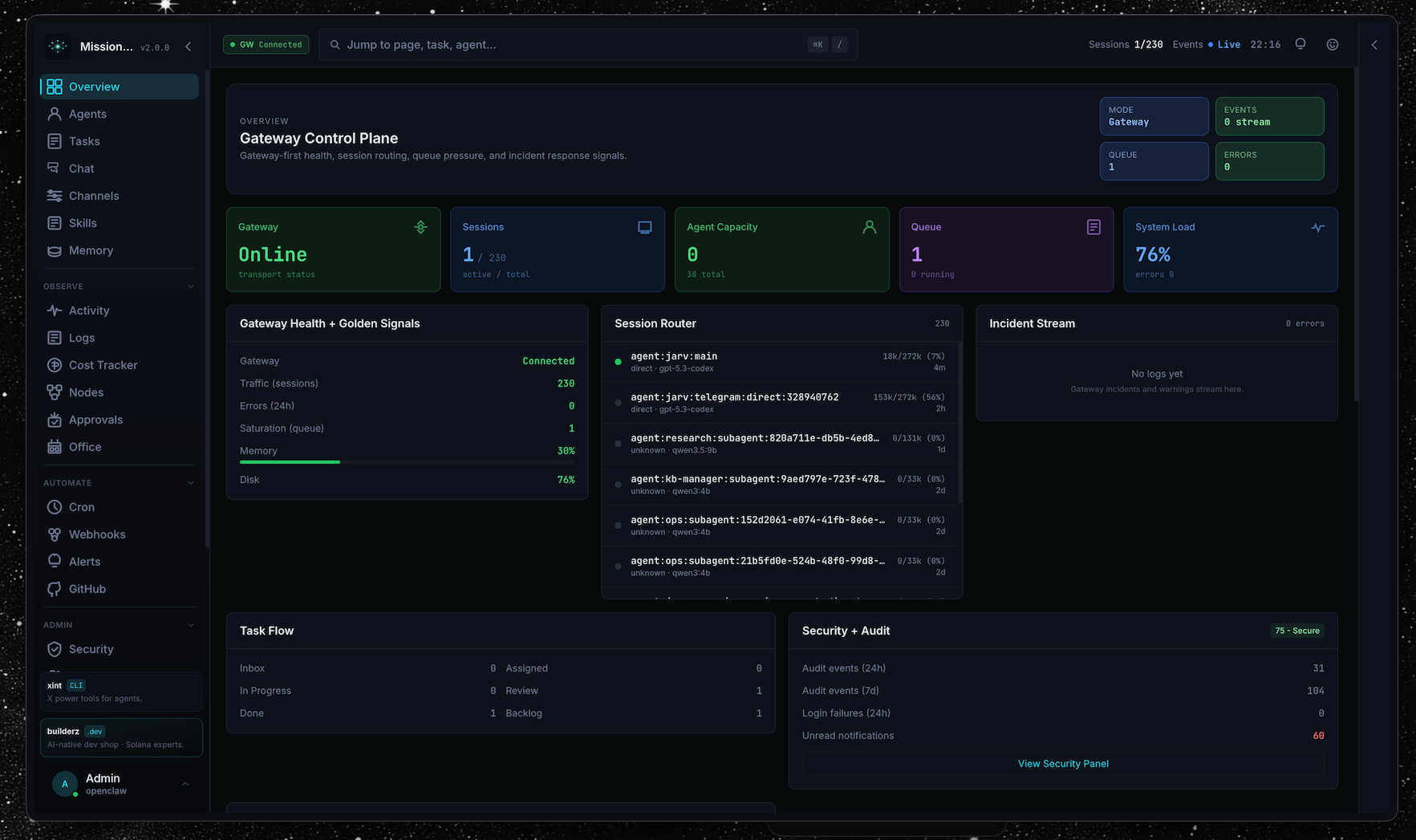Viewport: 1416px width, 840px height.
Task: Collapse the left sidebar with chevron
Action: click(189, 47)
